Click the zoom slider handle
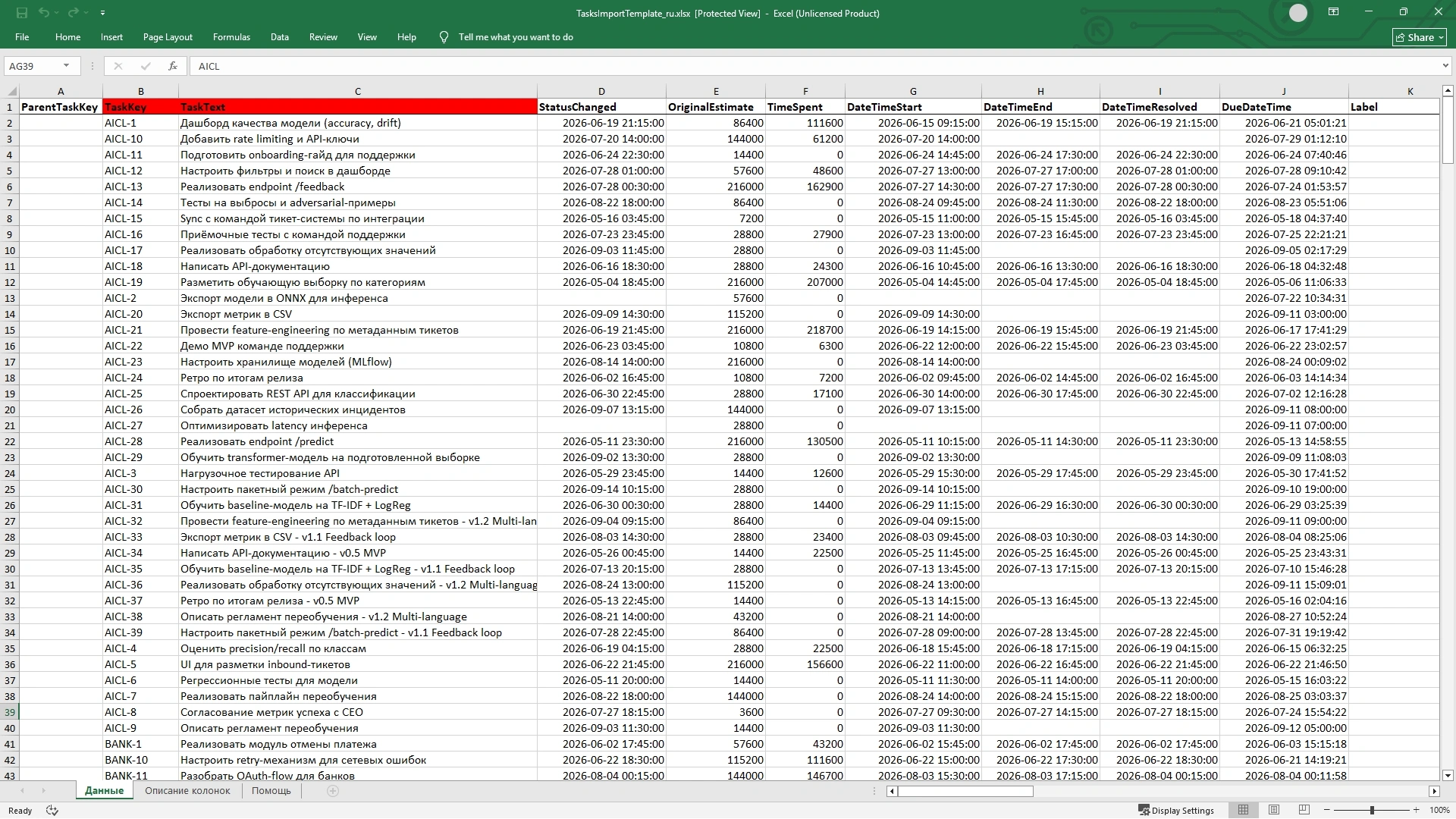The width and height of the screenshot is (1456, 819). click(x=1371, y=811)
